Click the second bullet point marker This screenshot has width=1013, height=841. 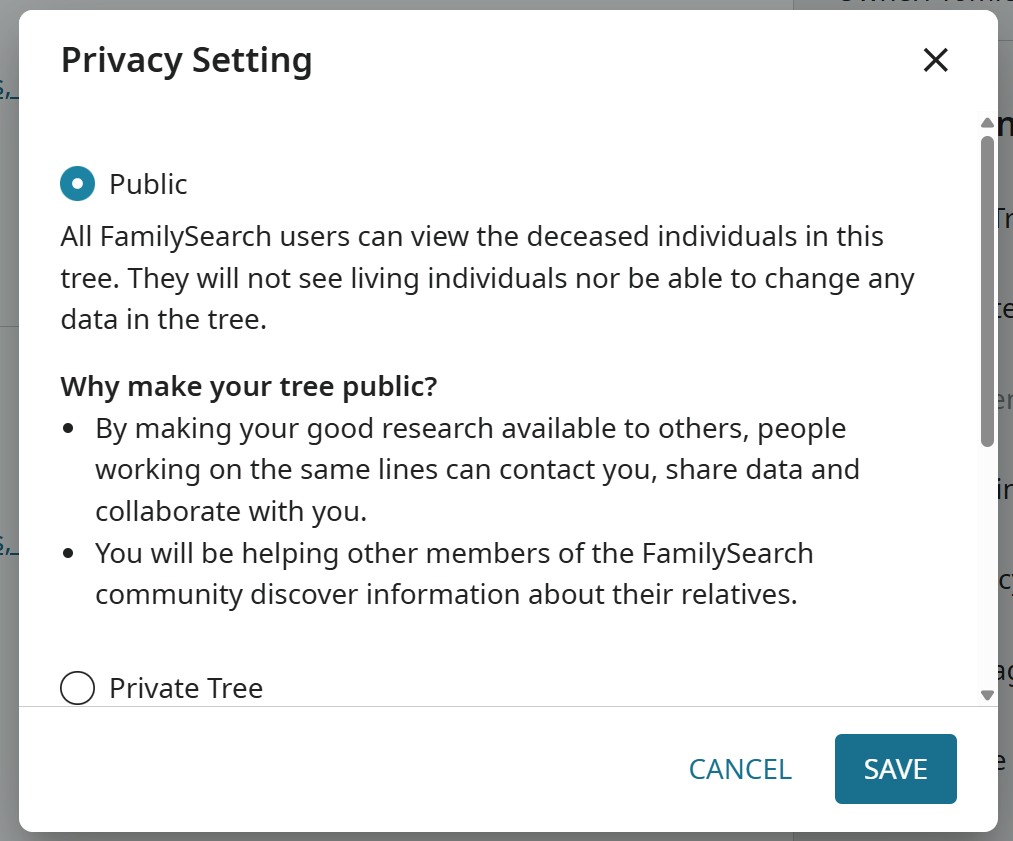pyautogui.click(x=68, y=554)
